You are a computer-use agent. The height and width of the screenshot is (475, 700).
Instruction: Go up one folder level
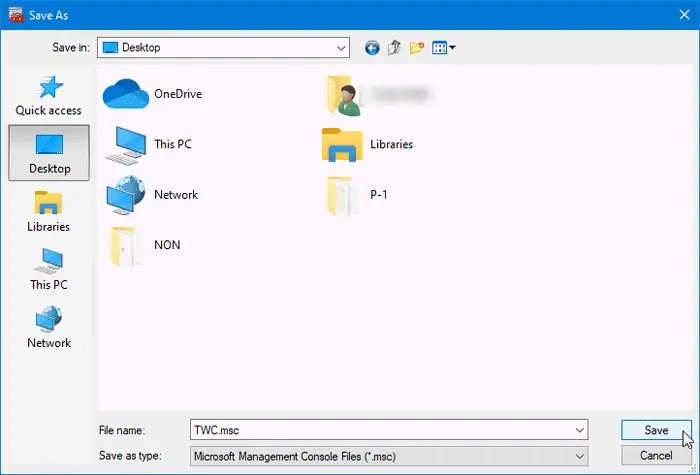pyautogui.click(x=394, y=47)
